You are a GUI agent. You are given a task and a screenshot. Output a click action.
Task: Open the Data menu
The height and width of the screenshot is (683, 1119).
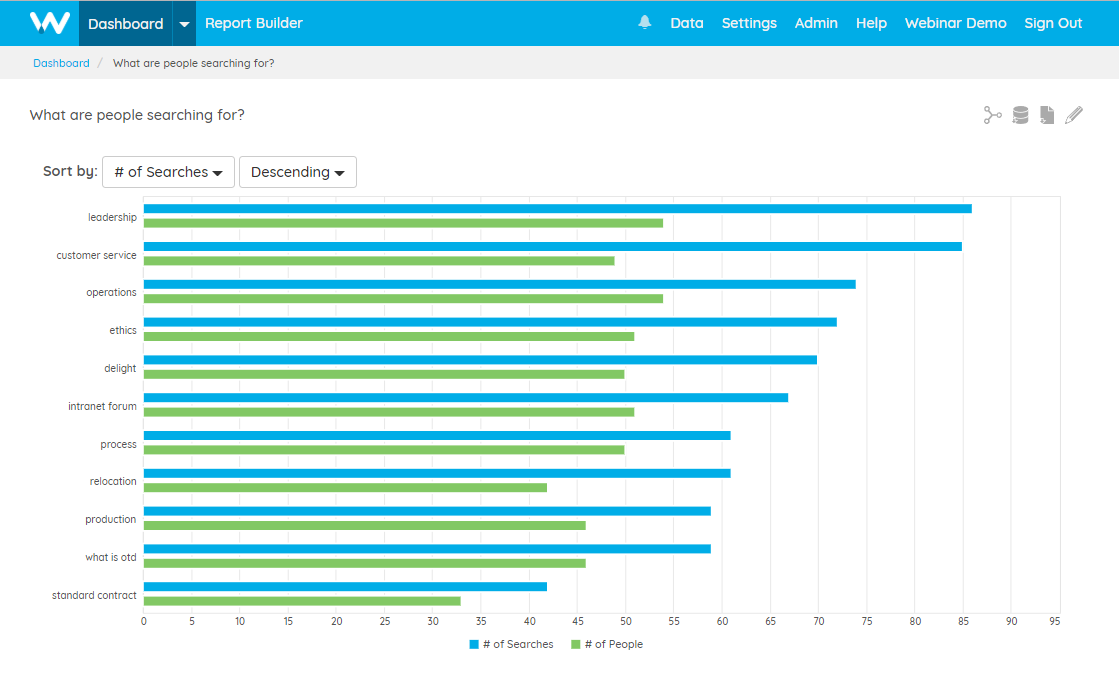[687, 23]
